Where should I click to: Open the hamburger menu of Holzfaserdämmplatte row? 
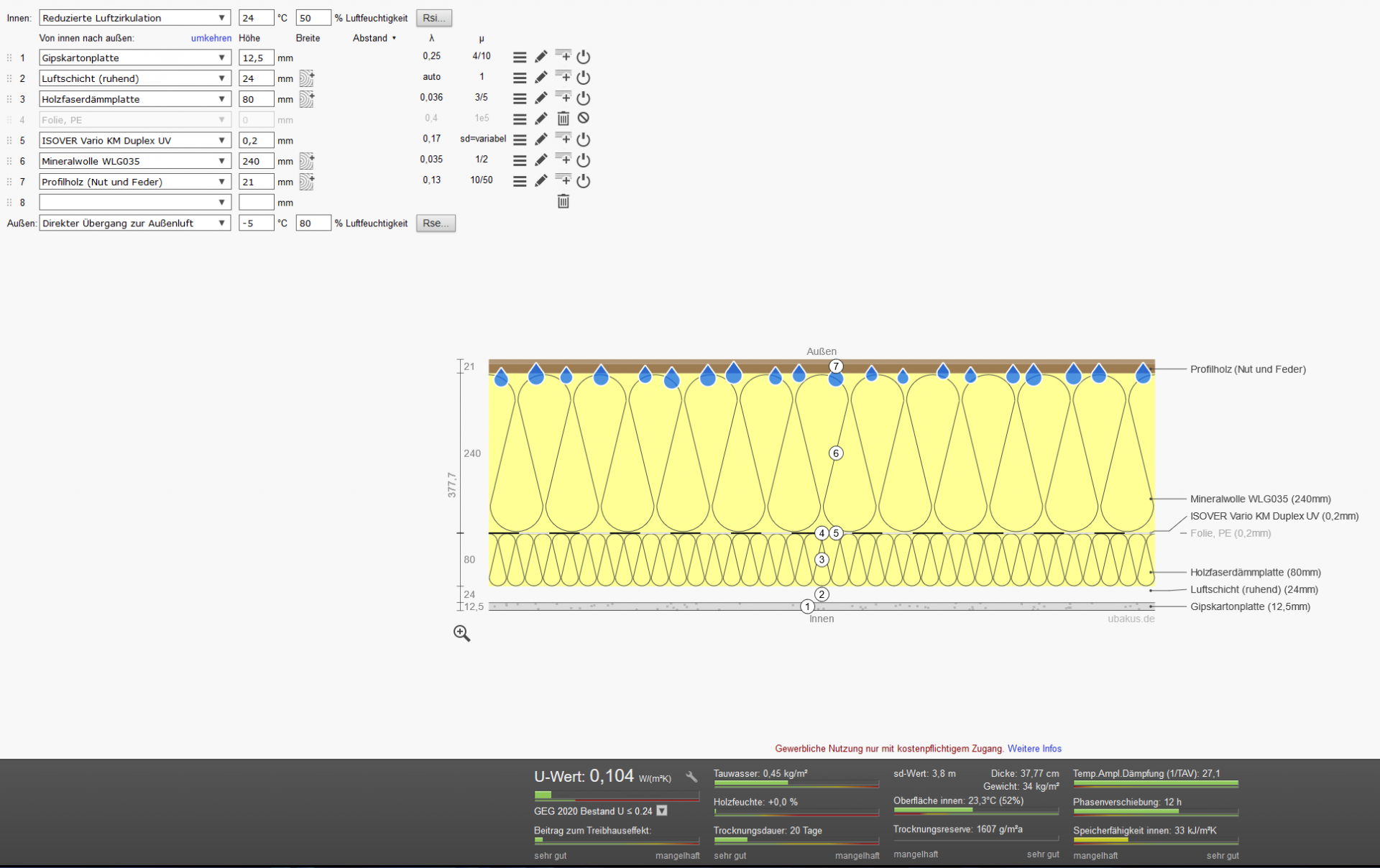[520, 98]
